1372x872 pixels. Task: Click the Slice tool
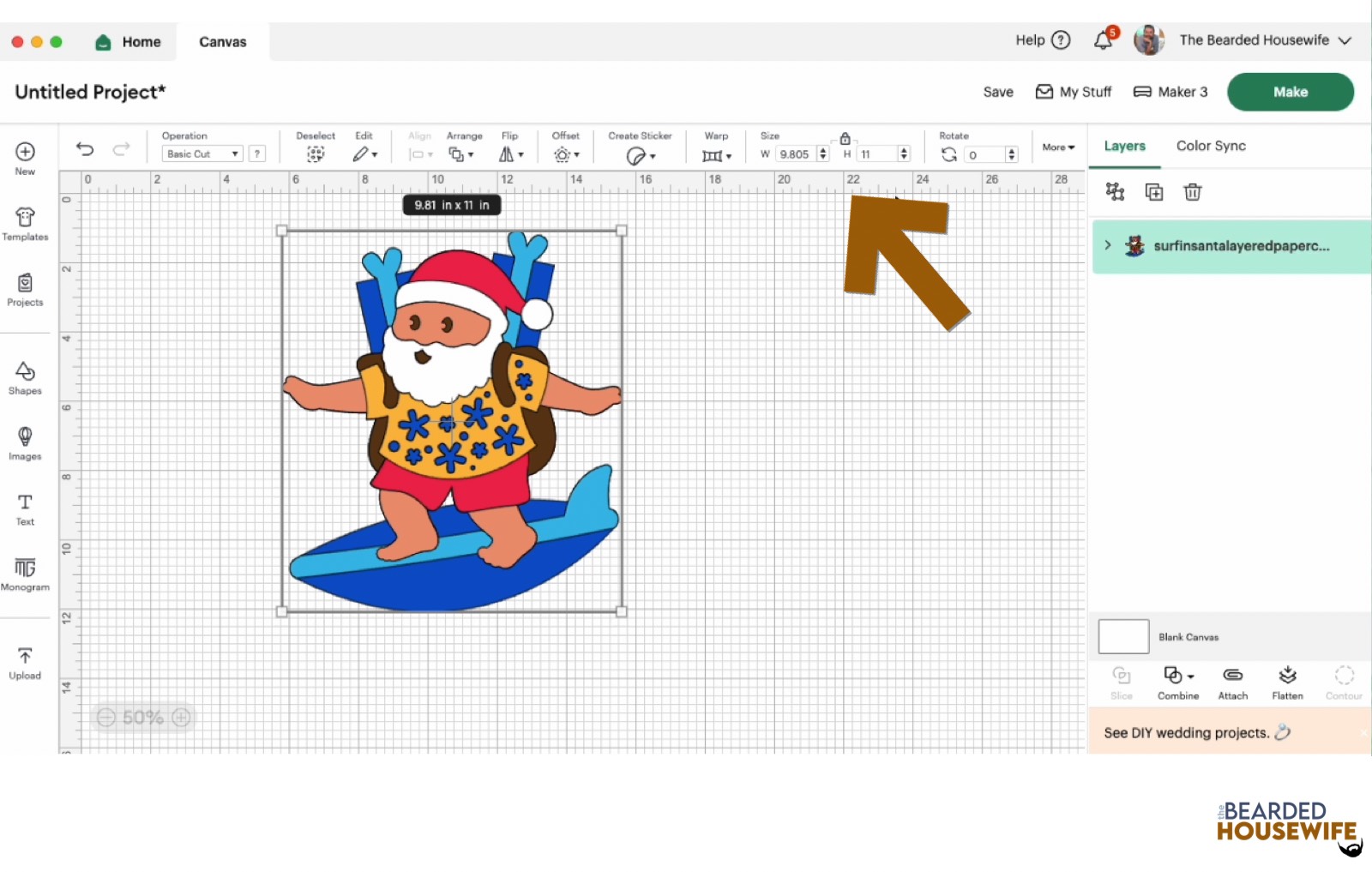point(1122,683)
